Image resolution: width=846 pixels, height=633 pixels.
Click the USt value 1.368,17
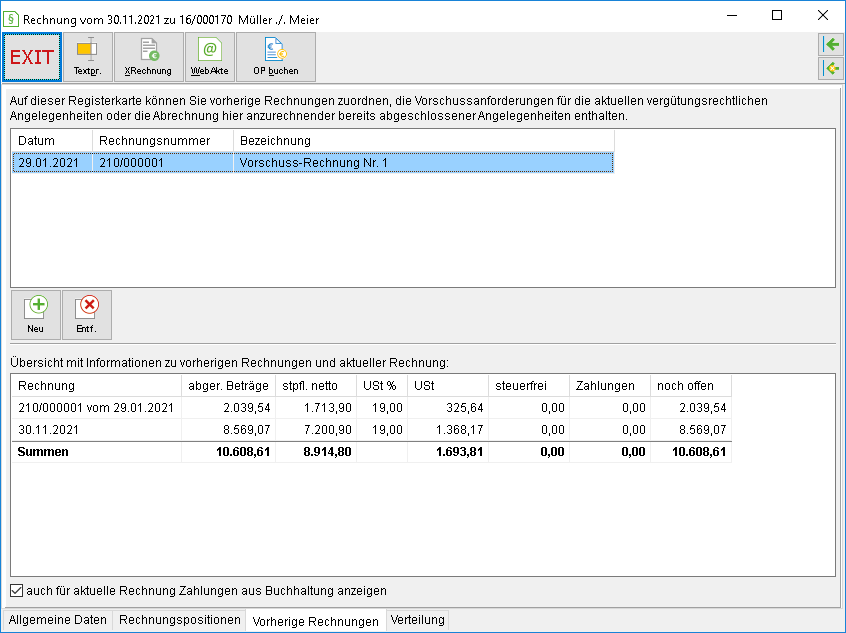pos(460,430)
